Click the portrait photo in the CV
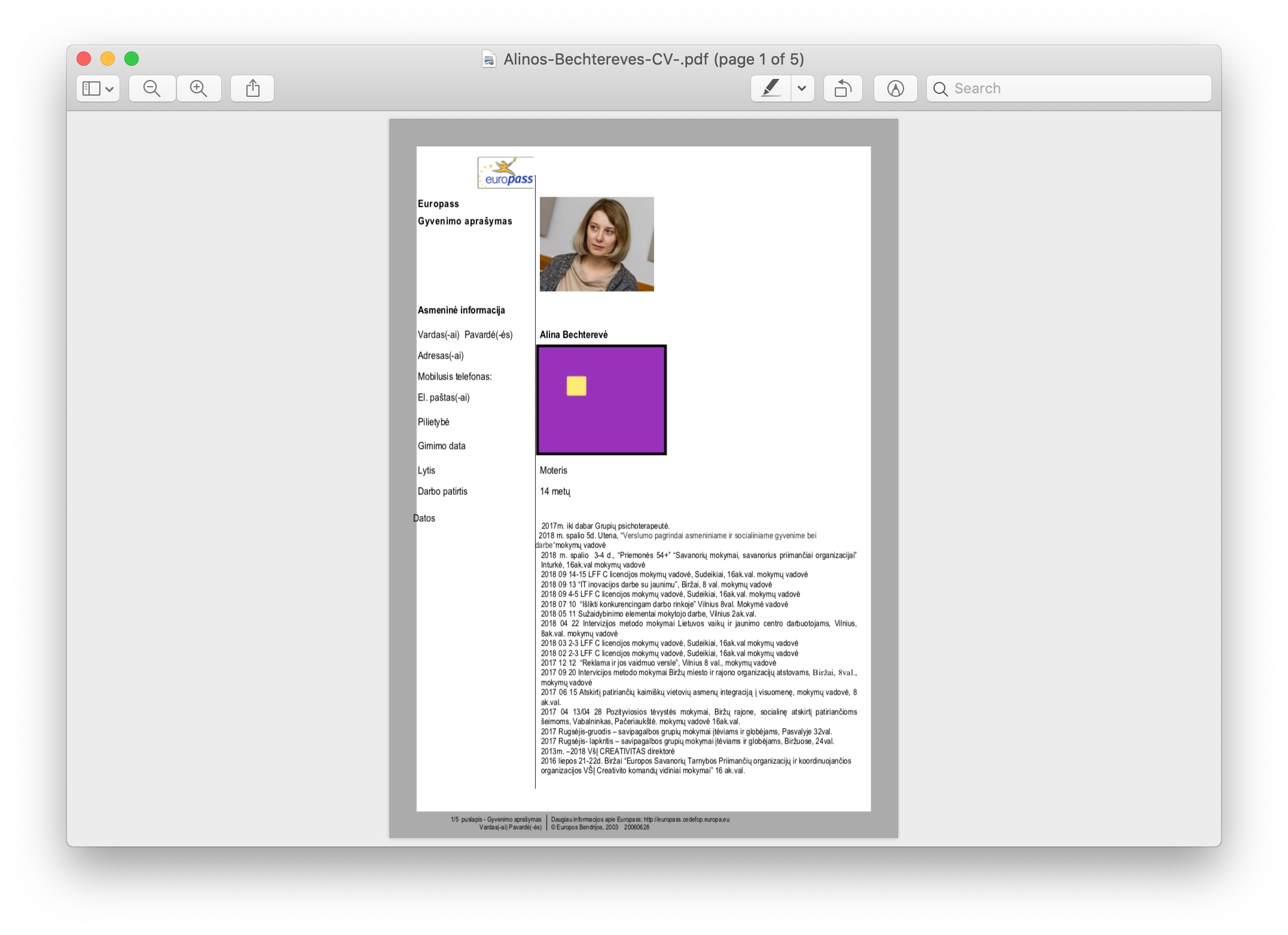 tap(596, 244)
